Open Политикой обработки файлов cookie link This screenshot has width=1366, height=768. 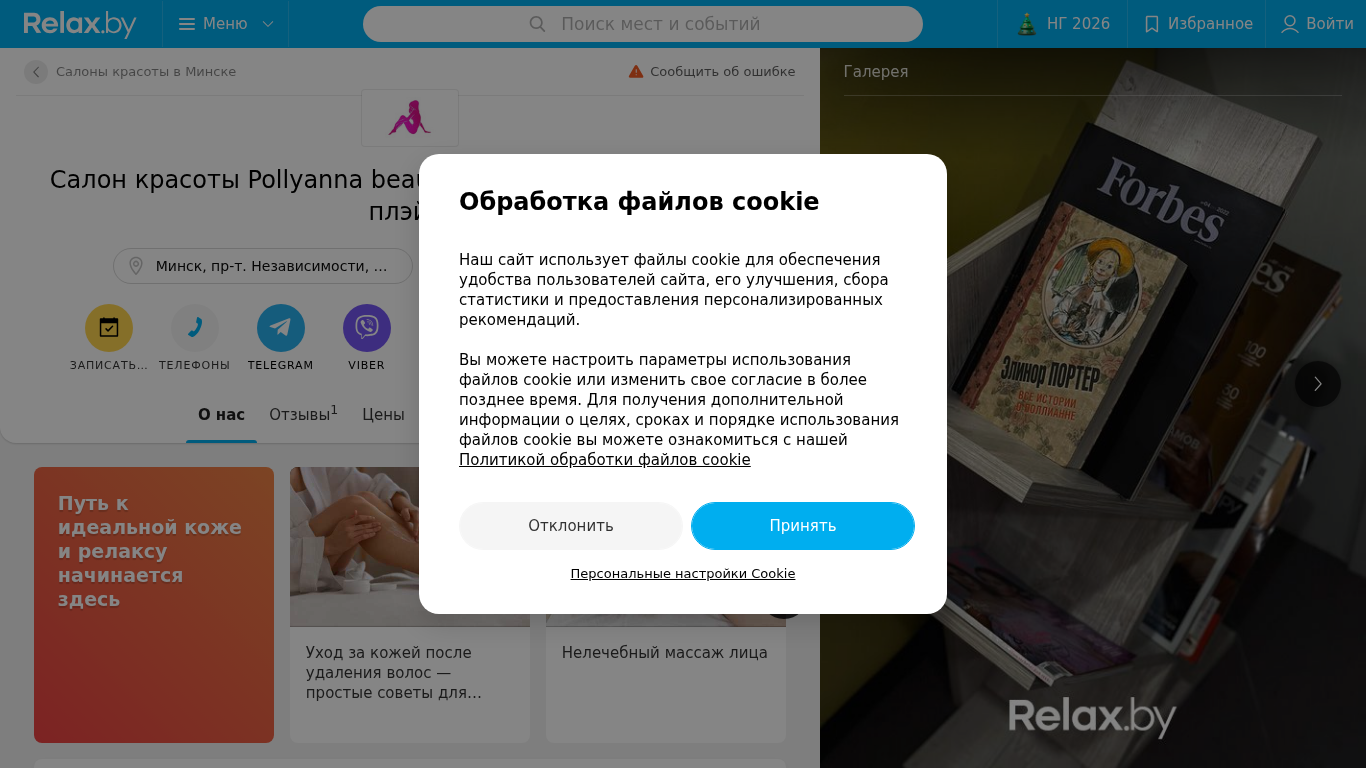point(605,460)
